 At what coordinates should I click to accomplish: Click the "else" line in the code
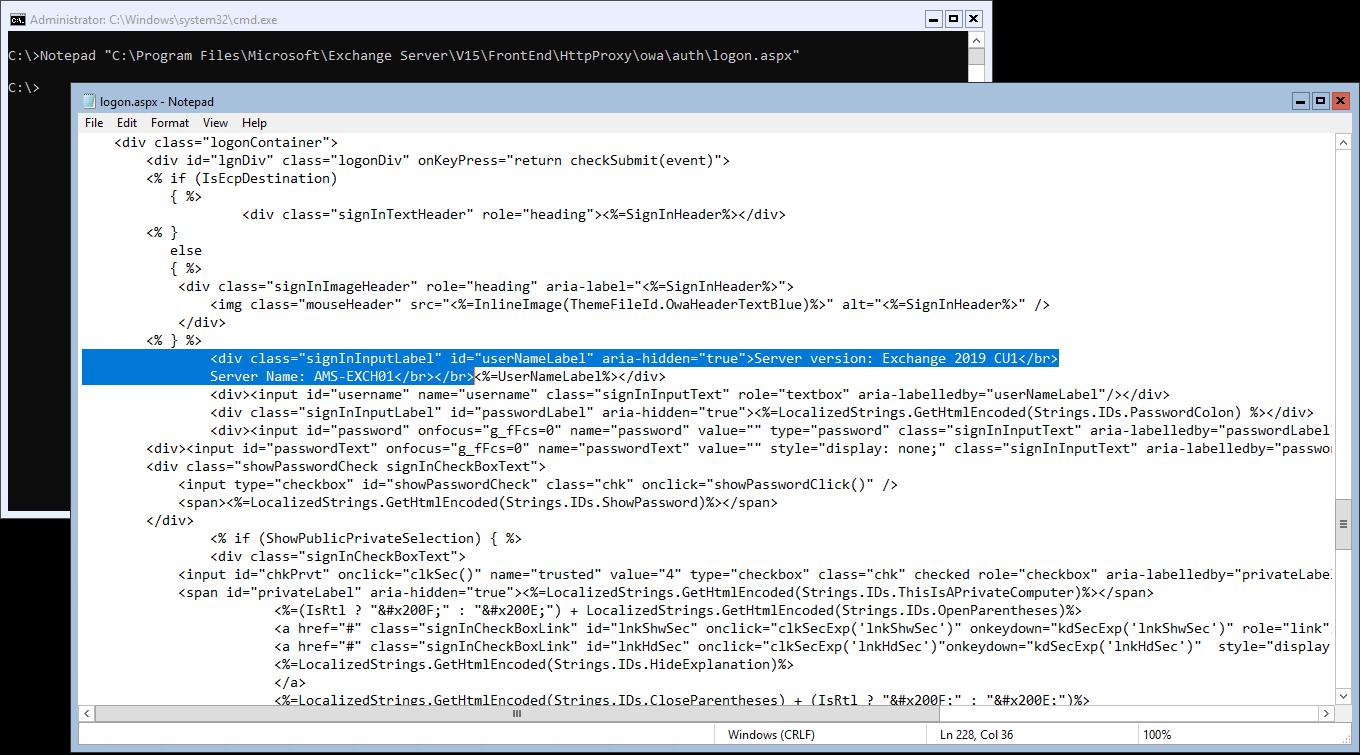coord(186,251)
